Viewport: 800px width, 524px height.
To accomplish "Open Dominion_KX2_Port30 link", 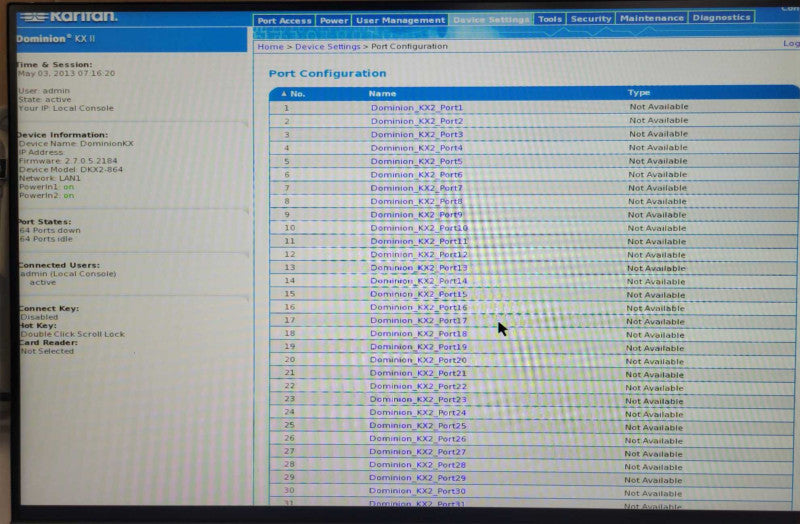I will pos(418,491).
